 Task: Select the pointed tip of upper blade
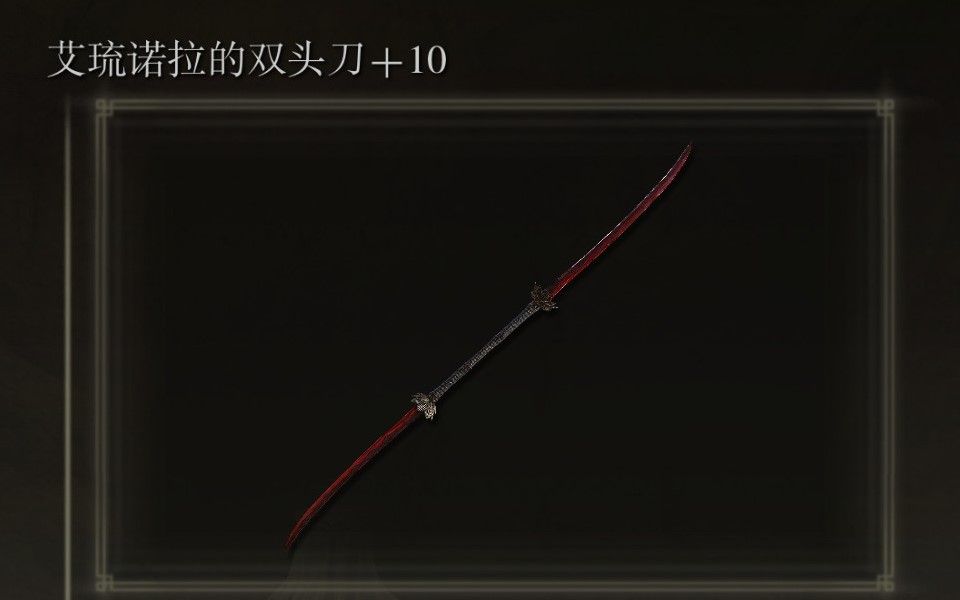tap(687, 151)
